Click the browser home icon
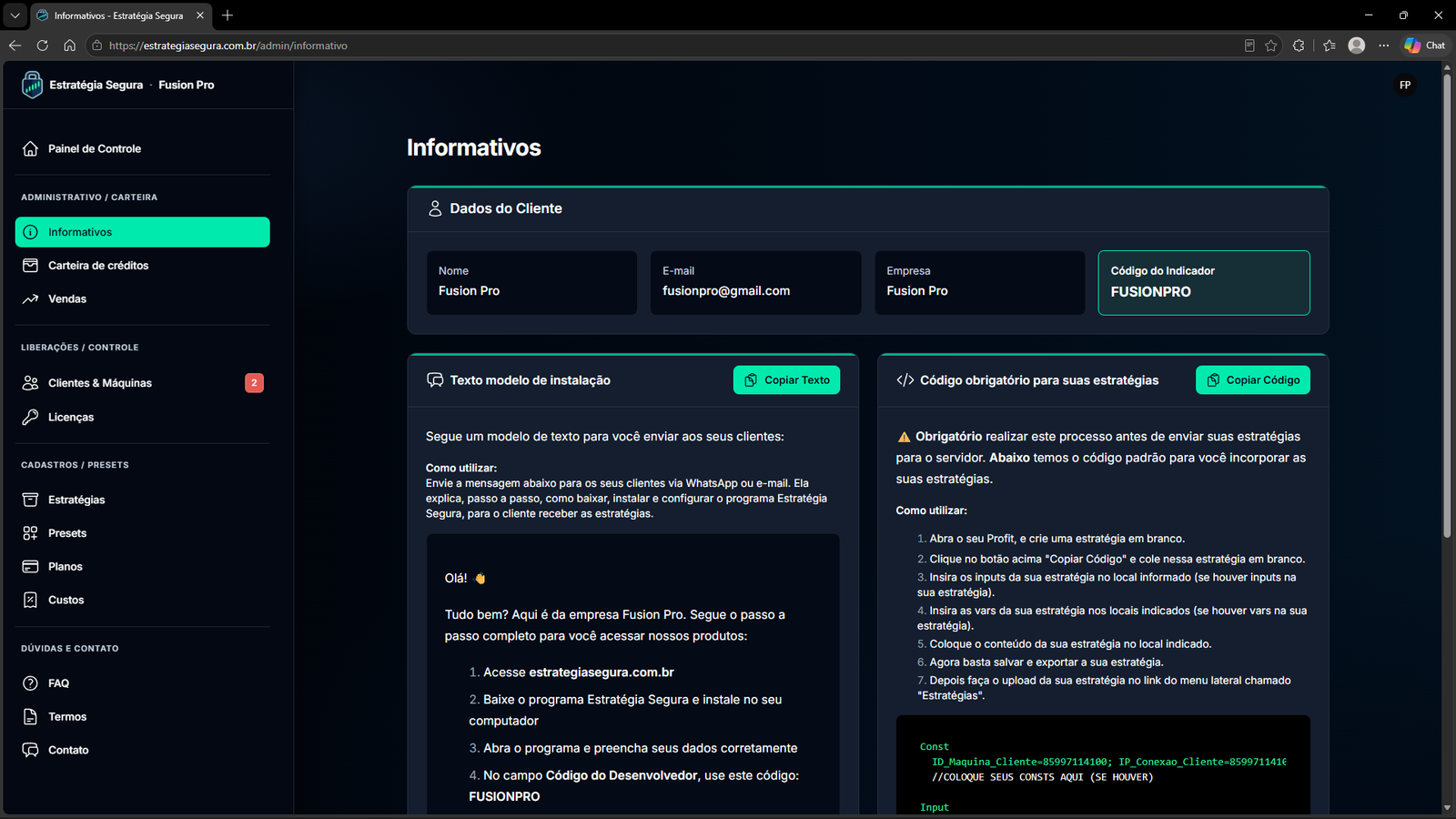1456x819 pixels. point(69,45)
